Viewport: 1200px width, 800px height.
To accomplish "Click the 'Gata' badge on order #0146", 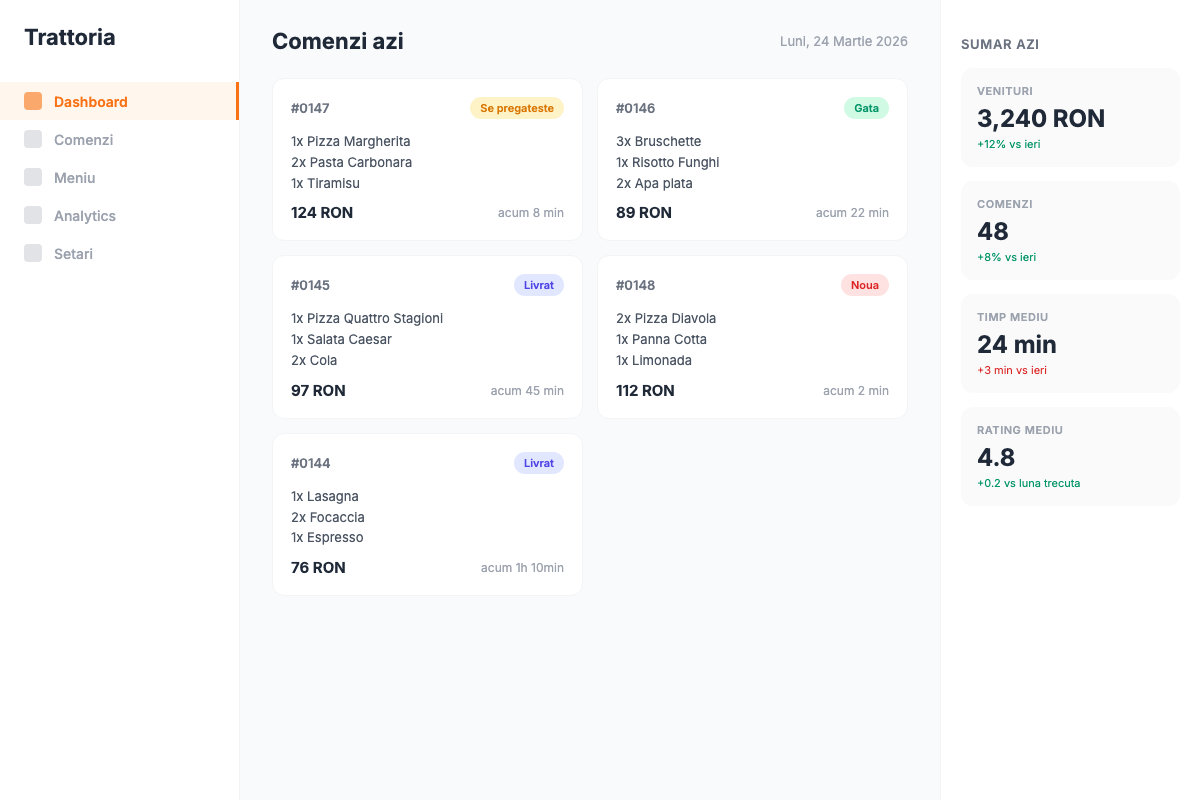I will (866, 108).
